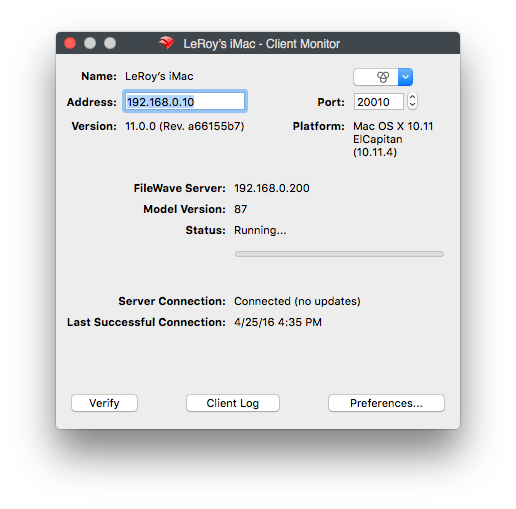Image resolution: width=516 pixels, height=509 pixels.
Task: Click the Platform value Mac OS X 10.11
Action: 393,126
